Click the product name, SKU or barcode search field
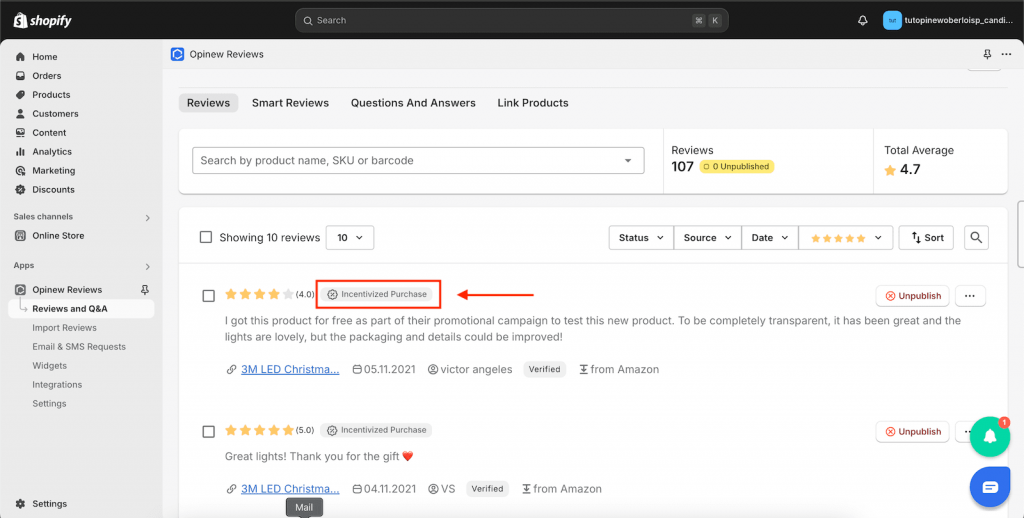1024x518 pixels. pyautogui.click(x=410, y=160)
